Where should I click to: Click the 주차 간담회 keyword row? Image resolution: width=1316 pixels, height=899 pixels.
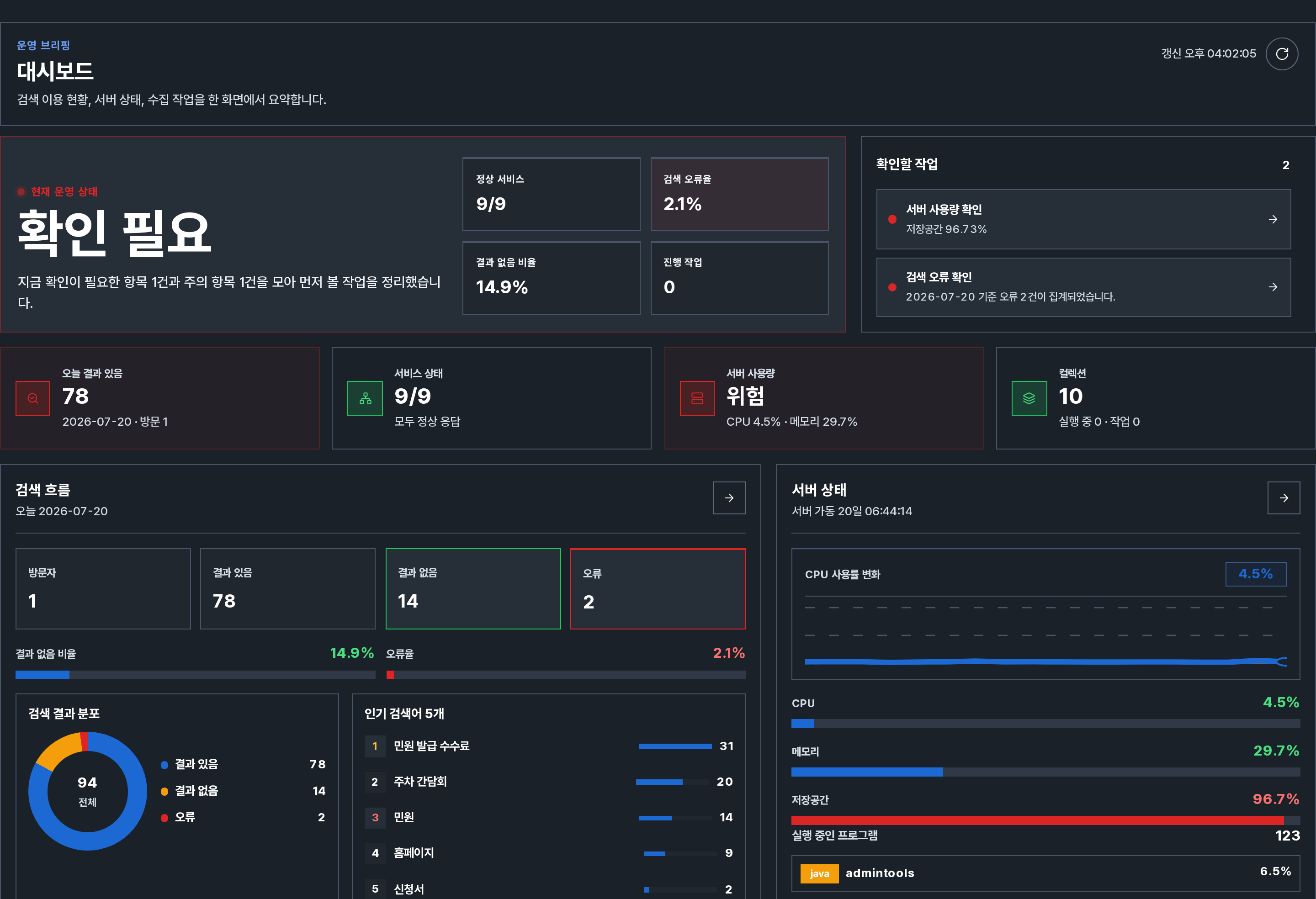point(549,782)
